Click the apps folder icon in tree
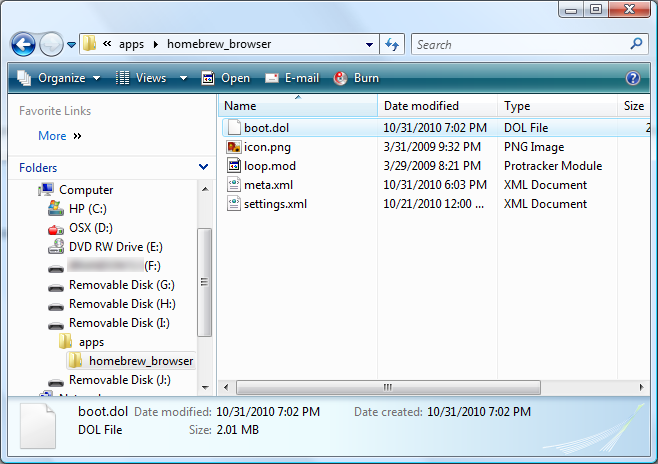Viewport: 658px width, 464px height. 65,341
